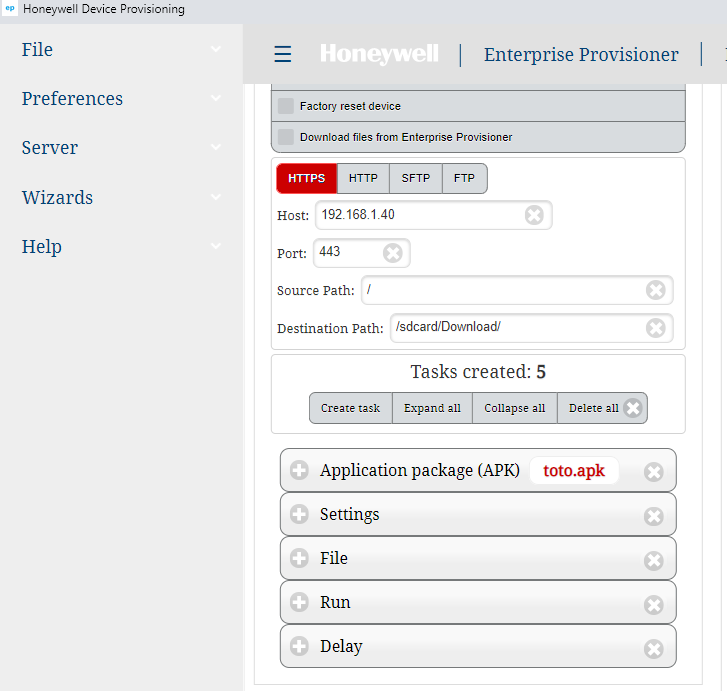Screen dimensions: 727x691
Task: Click the Honeywell logo
Action: (379, 54)
